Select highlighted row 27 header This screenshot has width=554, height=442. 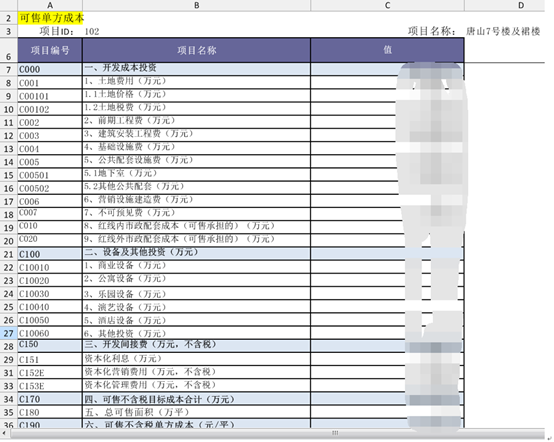tap(8, 333)
